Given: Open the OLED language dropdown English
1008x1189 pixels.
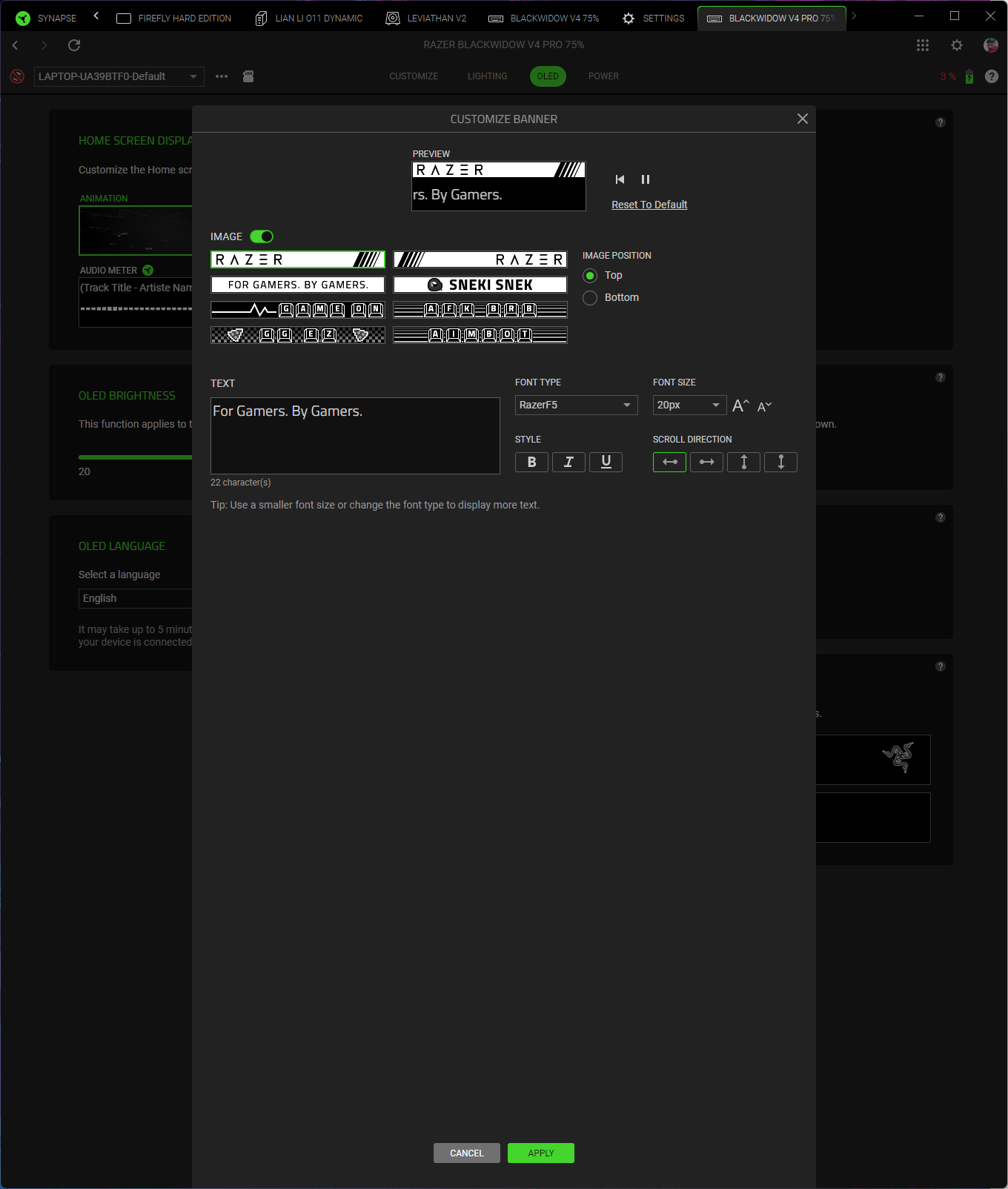Looking at the screenshot, I should [136, 598].
